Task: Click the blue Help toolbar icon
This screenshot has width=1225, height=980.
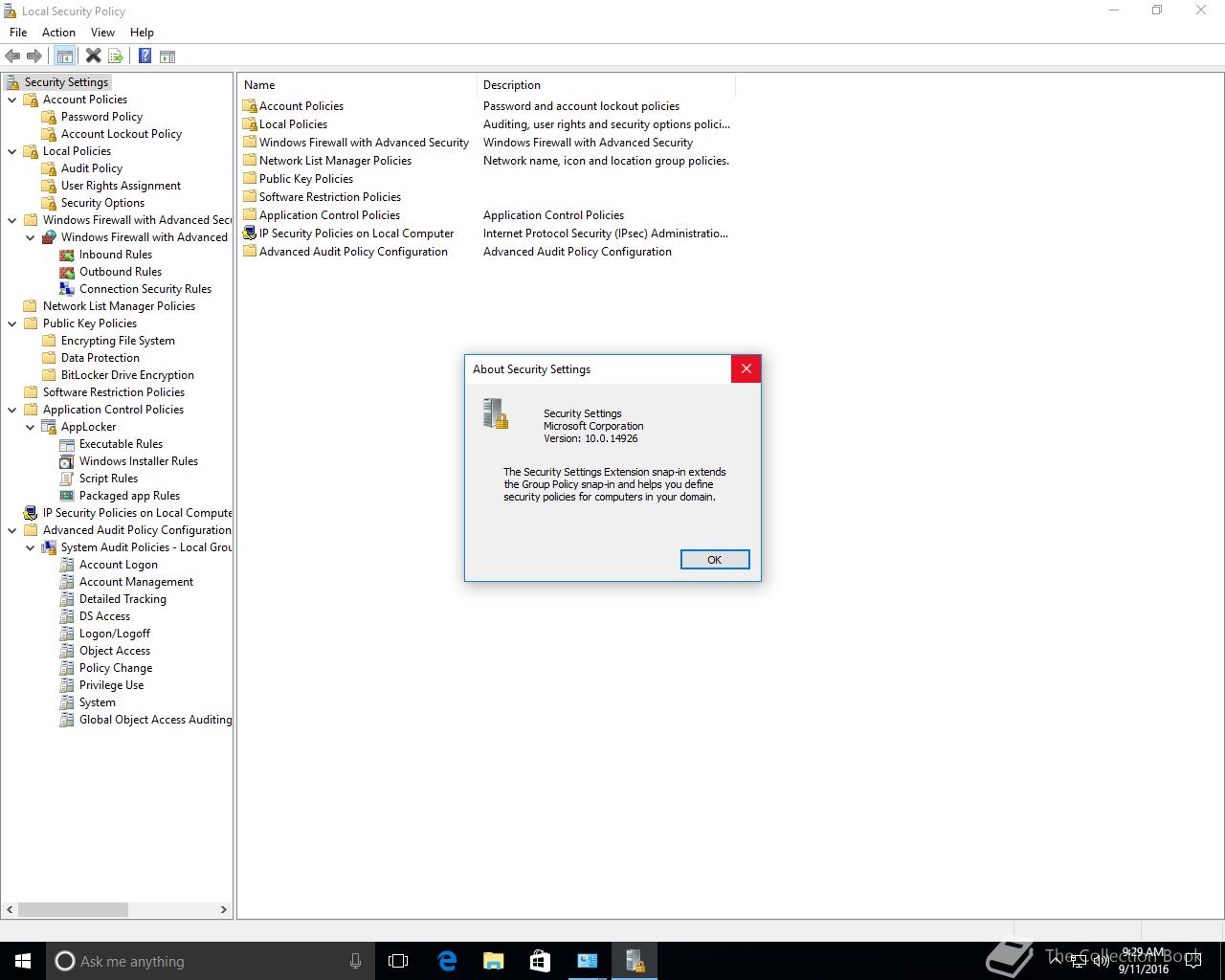Action: tap(145, 56)
